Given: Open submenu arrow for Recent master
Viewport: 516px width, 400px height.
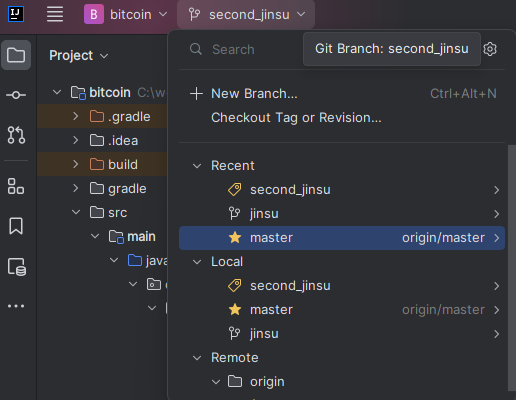Looking at the screenshot, I should (496, 238).
